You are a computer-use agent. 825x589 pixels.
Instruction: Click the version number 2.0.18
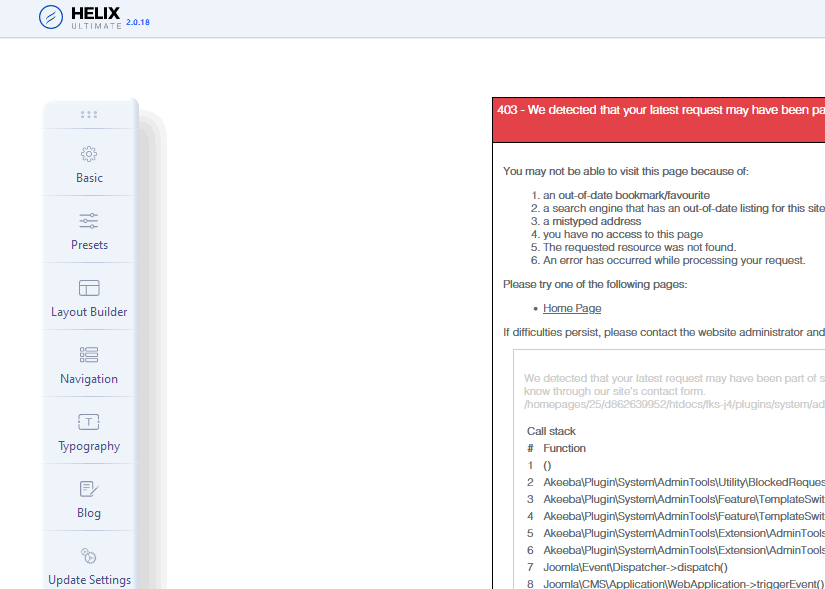[138, 22]
